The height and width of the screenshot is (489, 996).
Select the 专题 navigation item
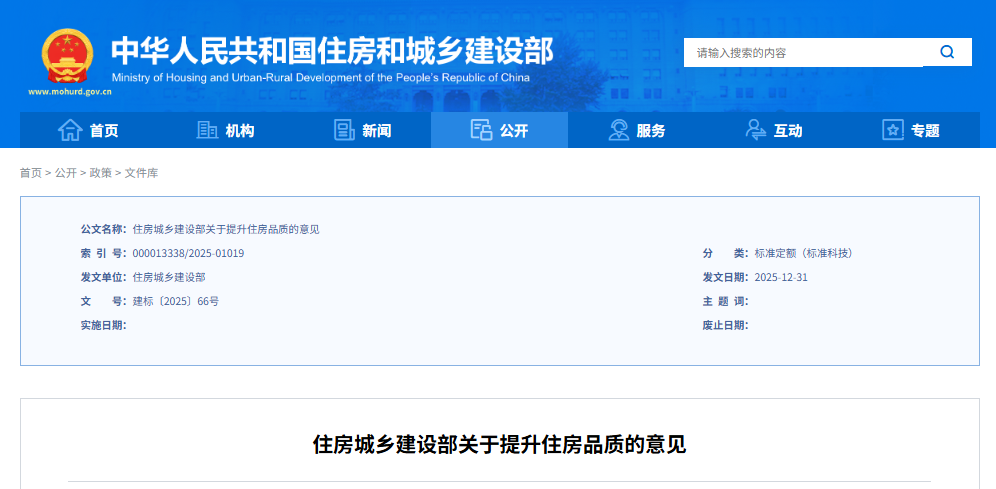[x=925, y=131]
